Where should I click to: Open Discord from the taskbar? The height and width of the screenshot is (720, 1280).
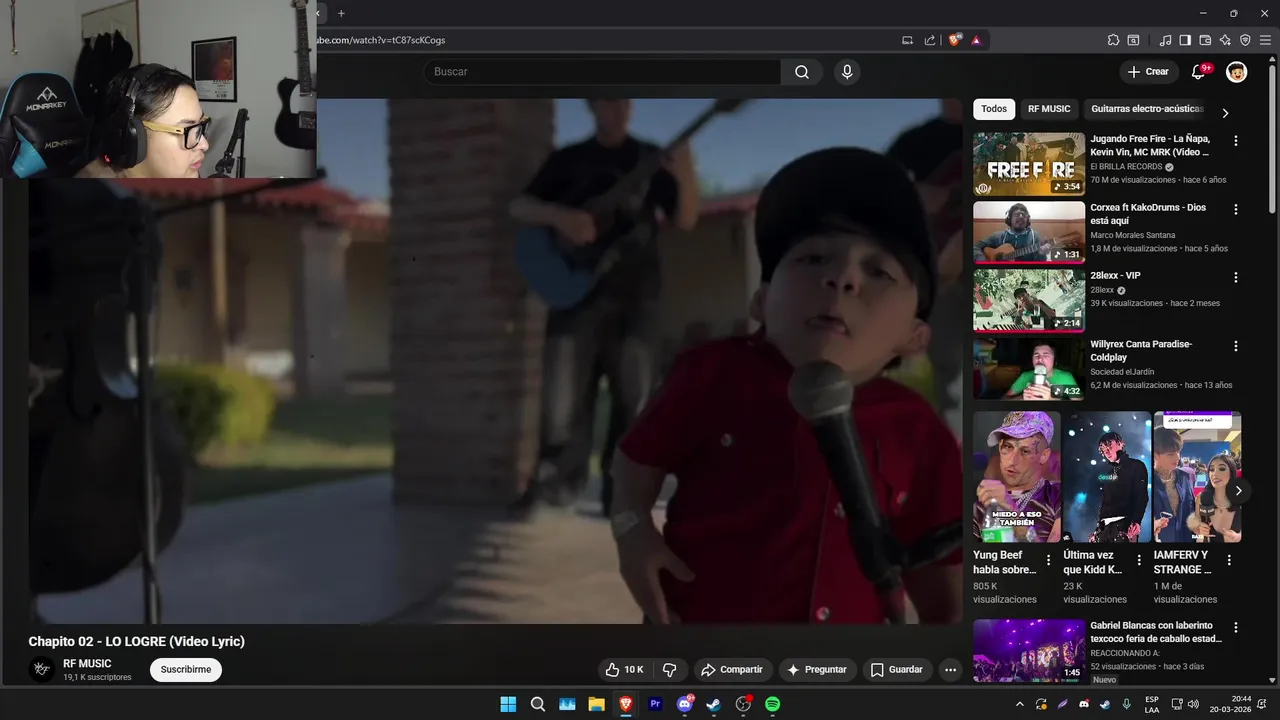click(685, 704)
